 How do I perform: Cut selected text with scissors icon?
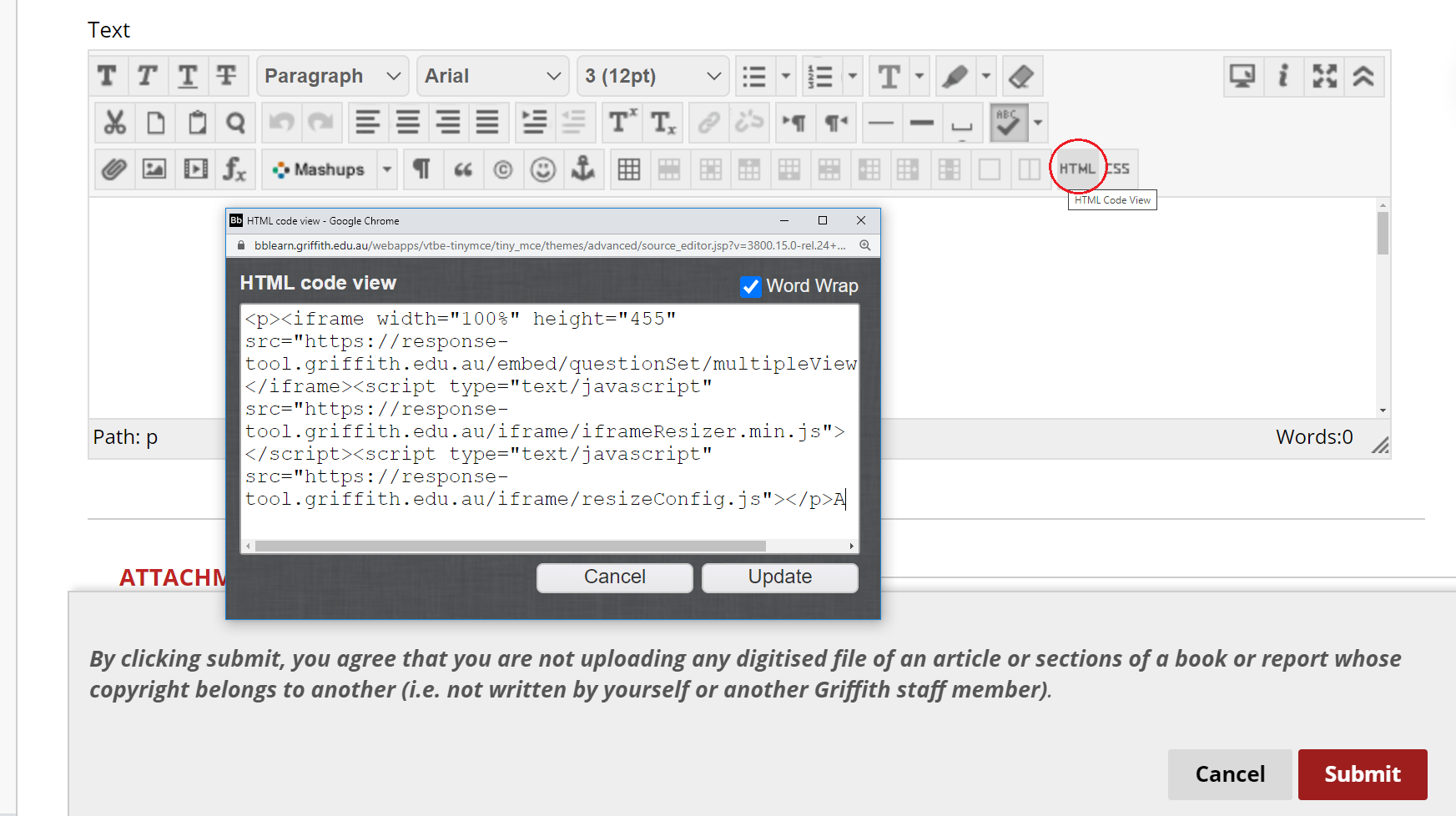click(115, 123)
